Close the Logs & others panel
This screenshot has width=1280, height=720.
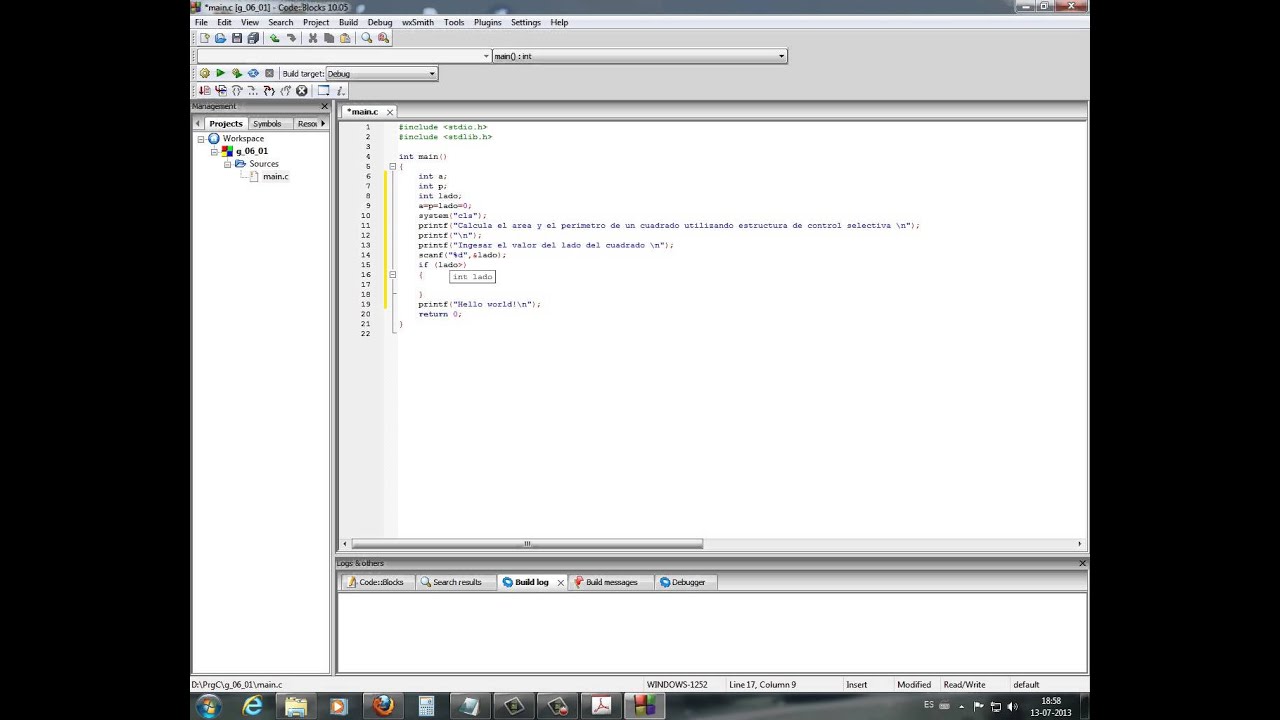tap(1082, 563)
